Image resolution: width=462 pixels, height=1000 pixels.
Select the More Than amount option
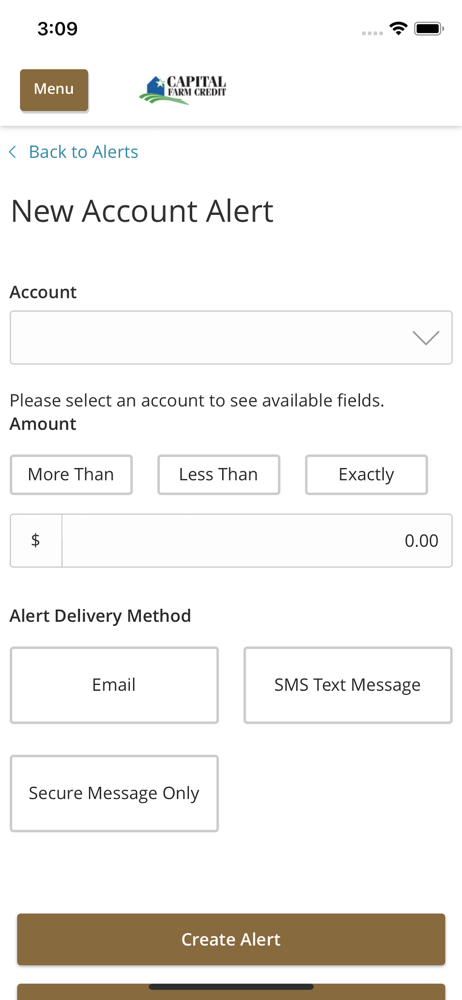coord(71,474)
